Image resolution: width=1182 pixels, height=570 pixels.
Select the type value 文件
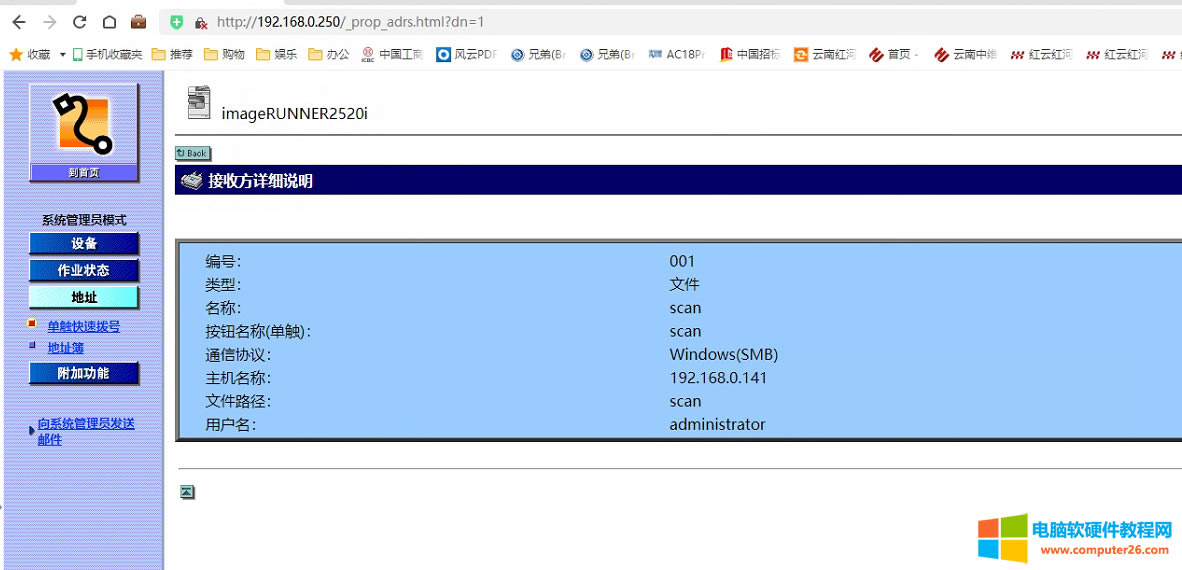[x=684, y=285]
